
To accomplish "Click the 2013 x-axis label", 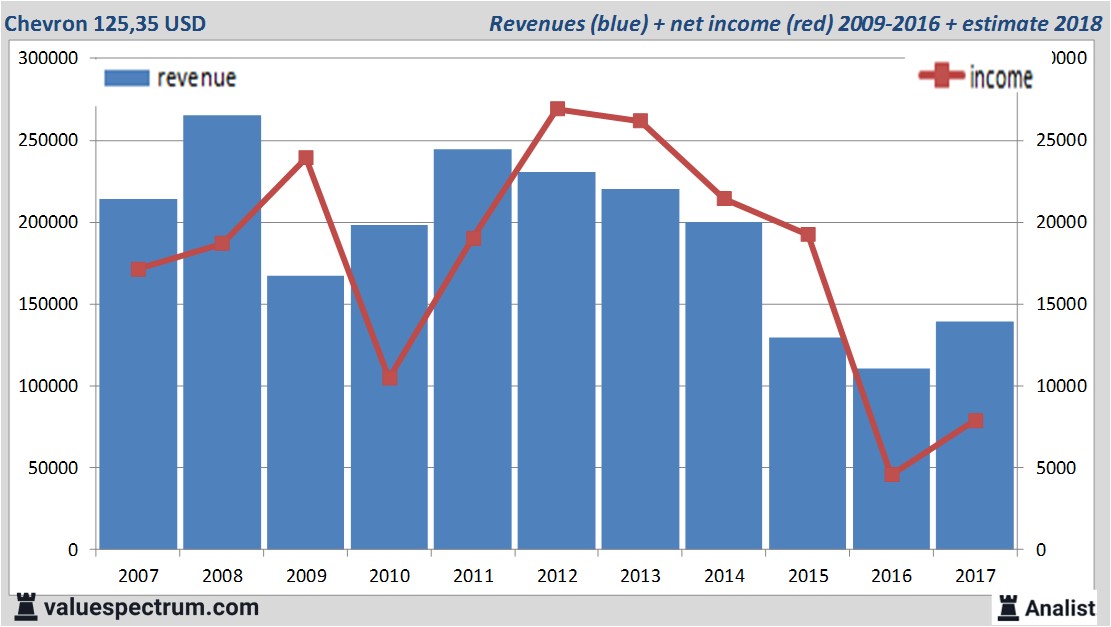I will pos(641,575).
